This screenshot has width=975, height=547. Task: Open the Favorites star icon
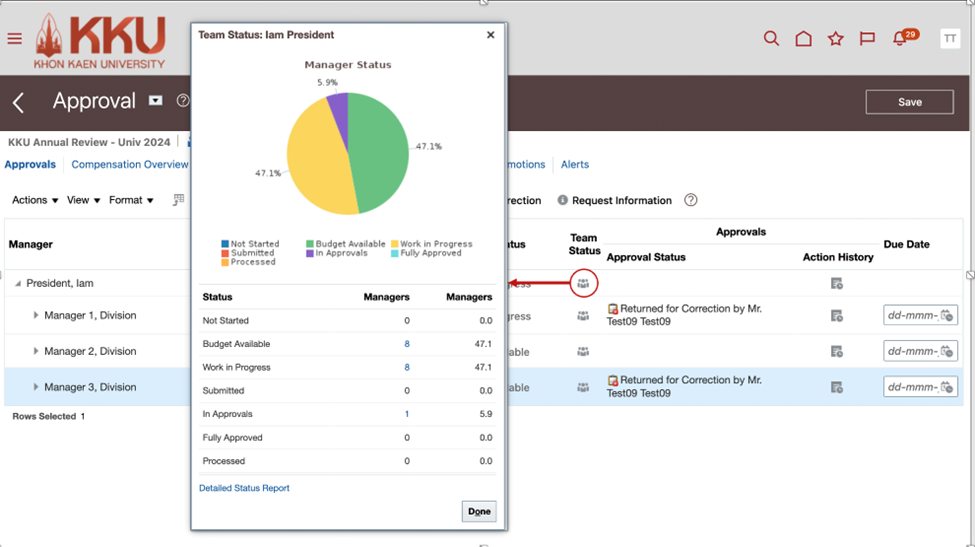point(835,39)
